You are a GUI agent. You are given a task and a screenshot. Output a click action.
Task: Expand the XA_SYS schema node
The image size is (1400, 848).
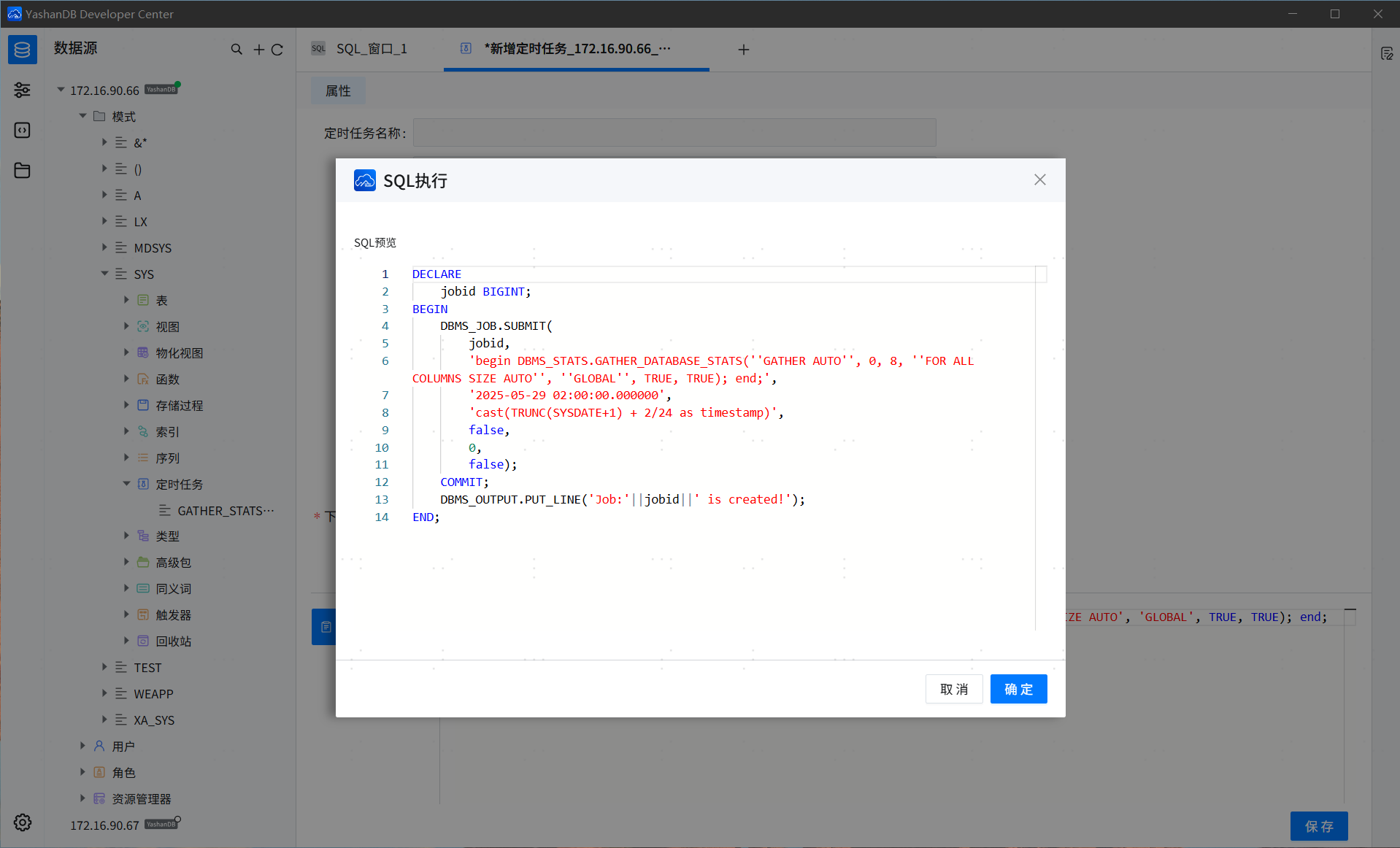[x=104, y=720]
